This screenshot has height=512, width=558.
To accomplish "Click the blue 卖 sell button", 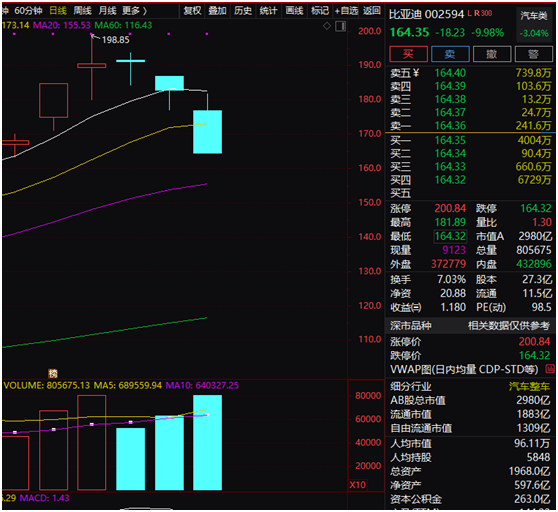I will (x=450, y=54).
